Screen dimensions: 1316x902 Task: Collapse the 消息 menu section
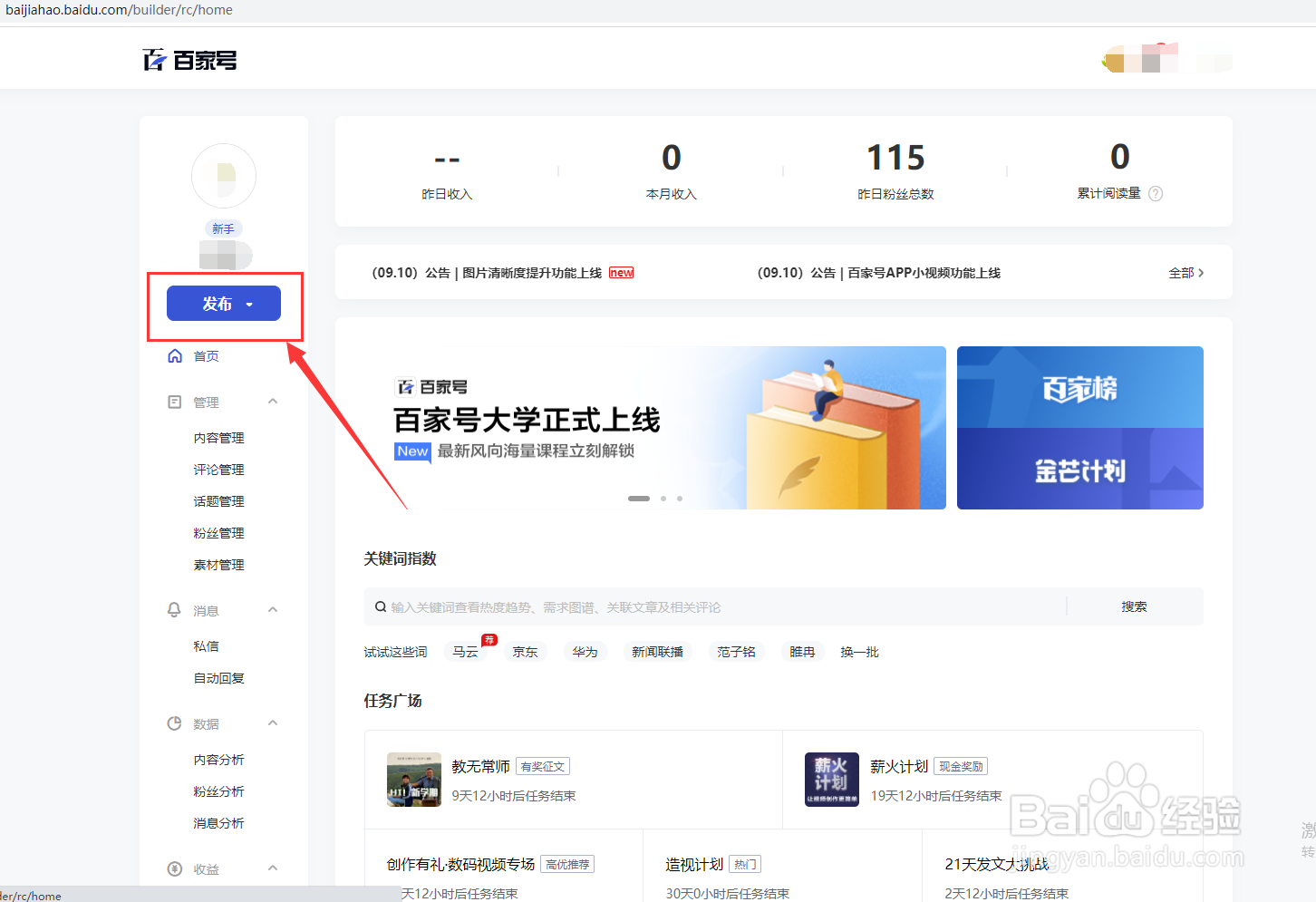273,610
